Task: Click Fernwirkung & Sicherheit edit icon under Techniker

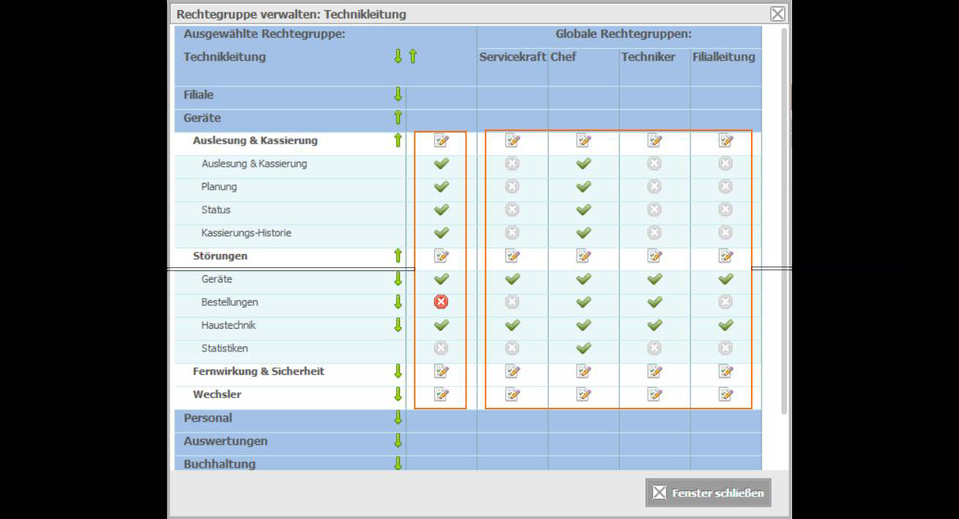Action: tap(654, 371)
